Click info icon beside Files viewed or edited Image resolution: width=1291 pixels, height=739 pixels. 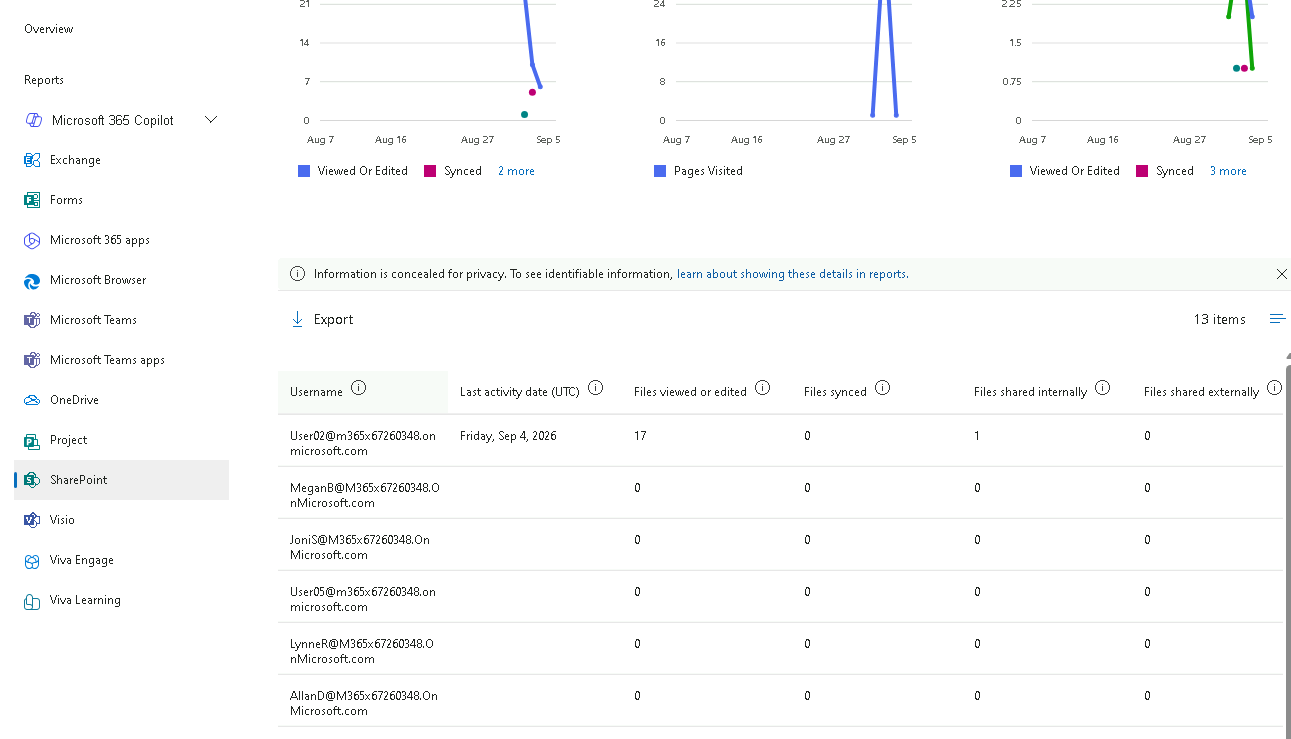(x=762, y=388)
